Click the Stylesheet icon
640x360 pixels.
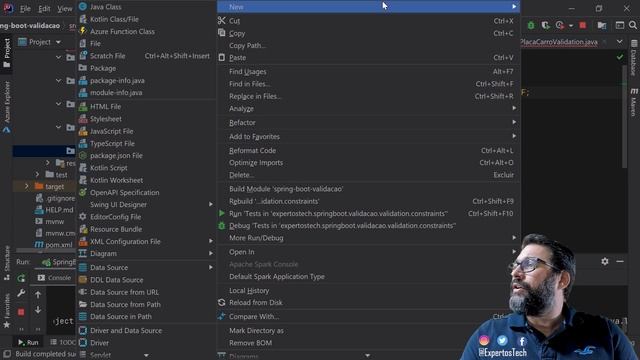83,119
